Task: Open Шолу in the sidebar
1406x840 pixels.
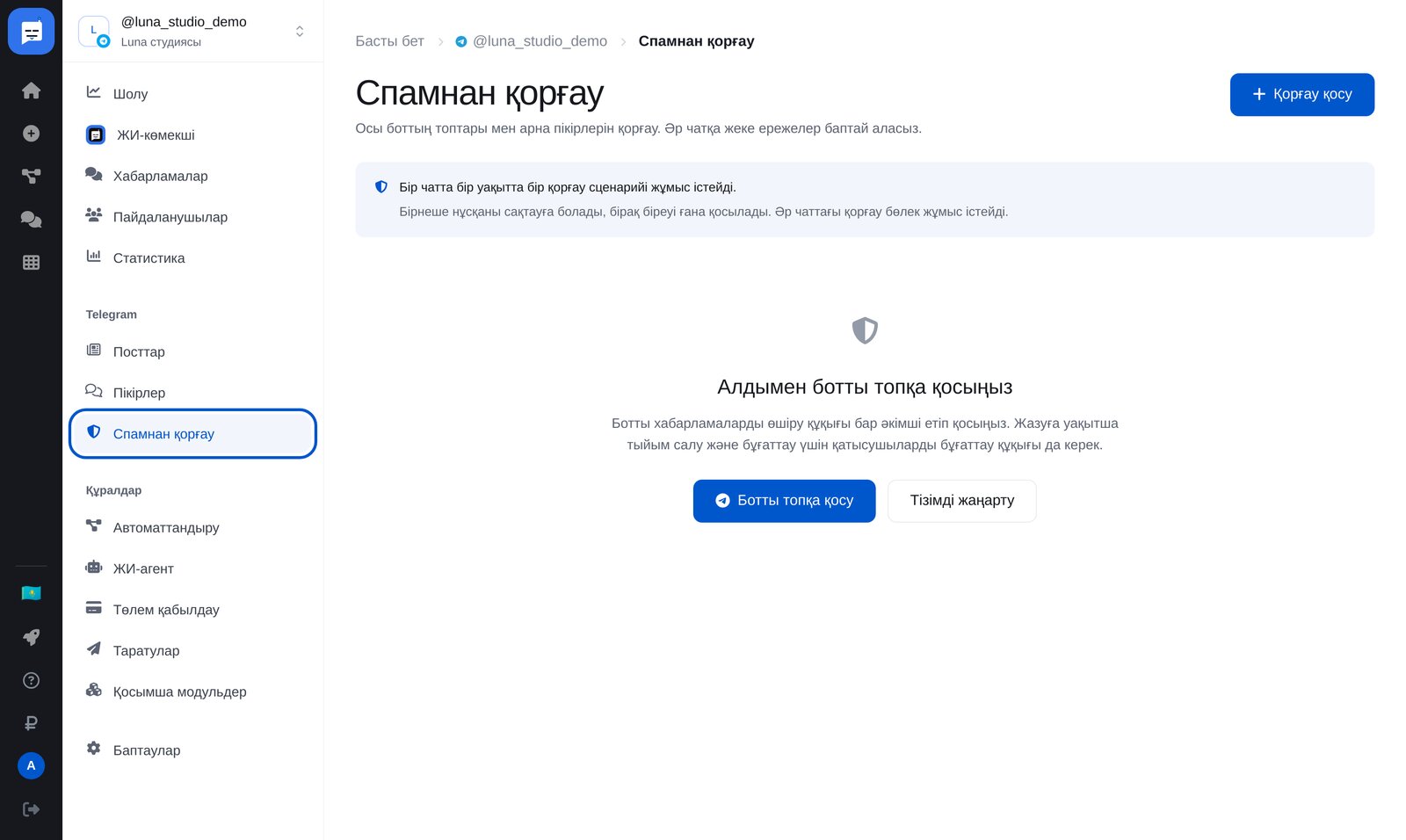Action: tap(192, 94)
